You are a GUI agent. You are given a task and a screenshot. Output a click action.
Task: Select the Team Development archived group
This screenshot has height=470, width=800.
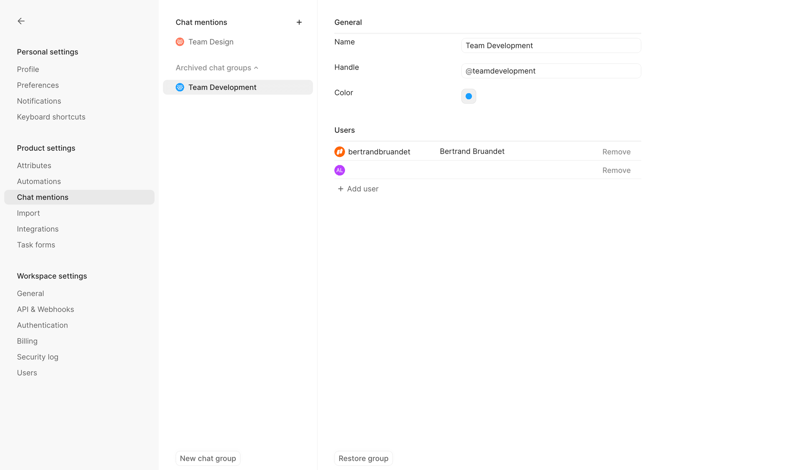click(x=238, y=87)
